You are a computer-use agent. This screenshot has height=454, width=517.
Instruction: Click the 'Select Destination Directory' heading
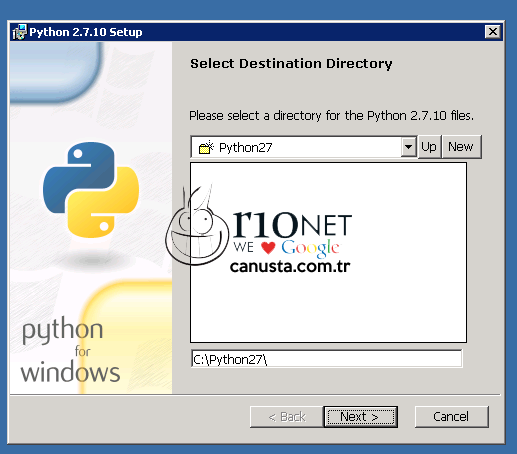tap(291, 64)
